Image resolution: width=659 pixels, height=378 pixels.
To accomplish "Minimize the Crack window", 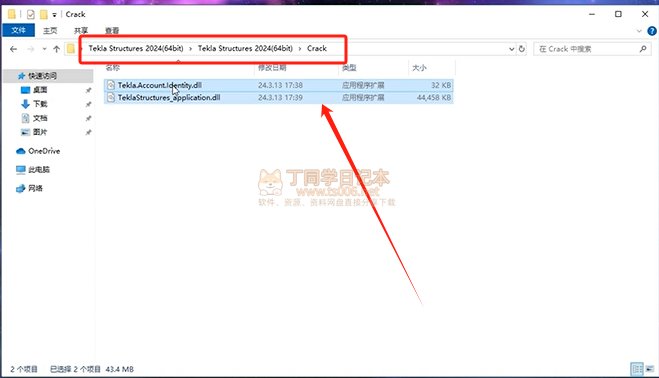I will [592, 14].
